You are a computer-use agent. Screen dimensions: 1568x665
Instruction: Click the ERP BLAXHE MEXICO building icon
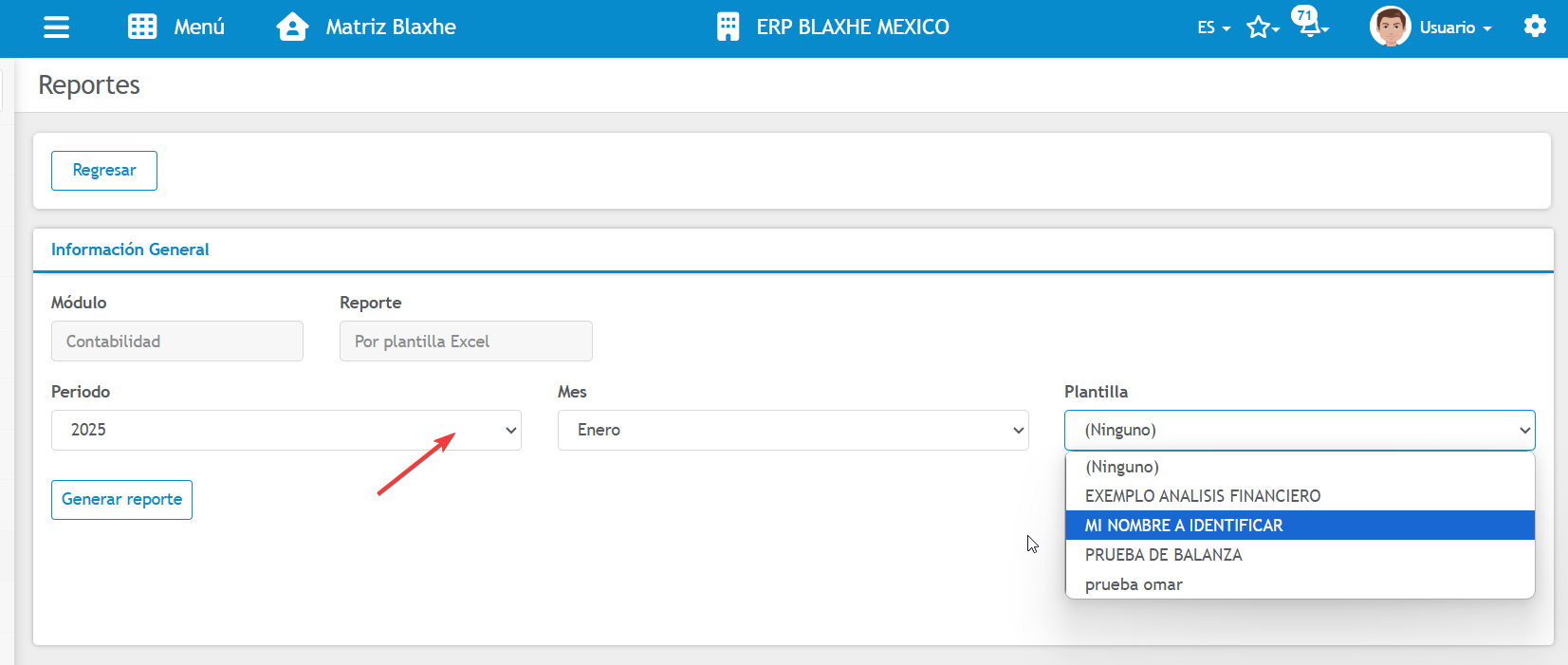pyautogui.click(x=728, y=27)
